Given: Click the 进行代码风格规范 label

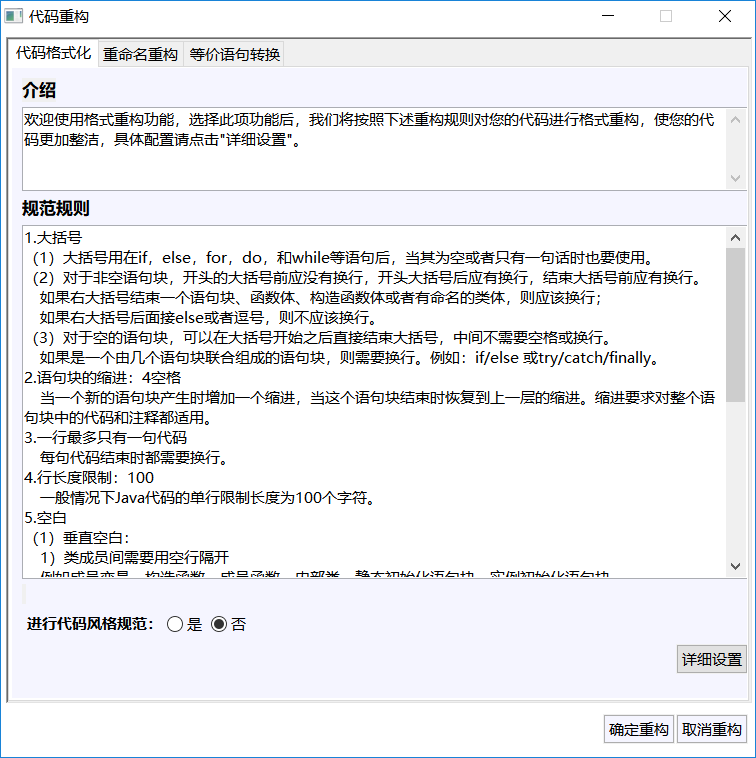Looking at the screenshot, I should coord(90,624).
